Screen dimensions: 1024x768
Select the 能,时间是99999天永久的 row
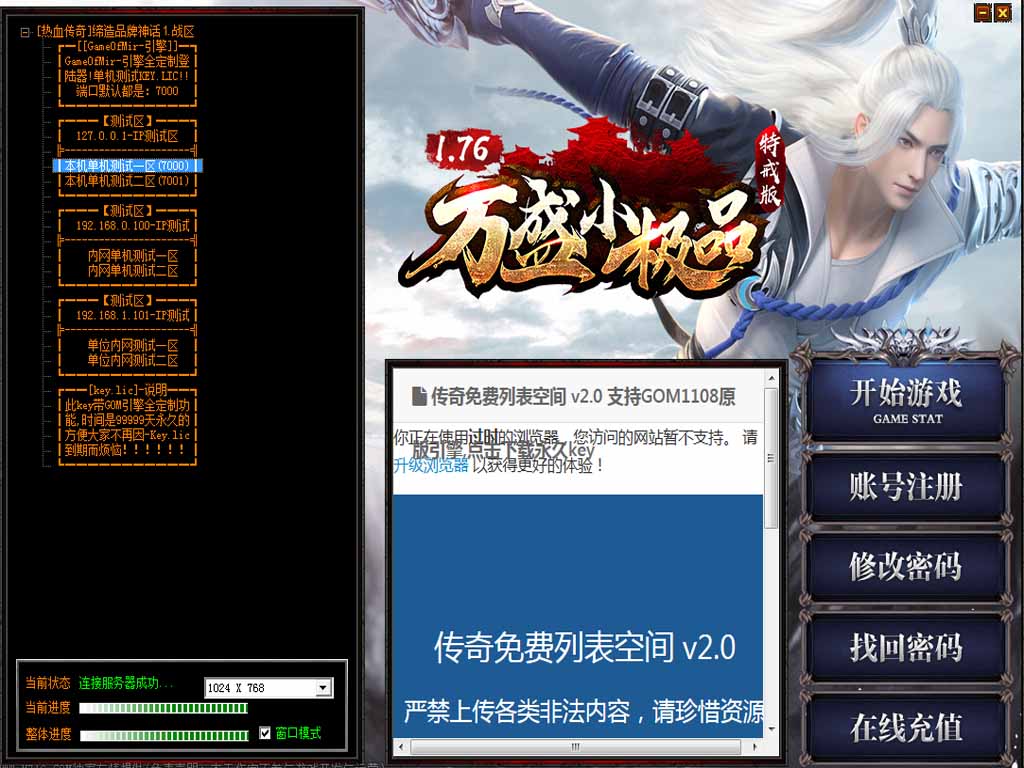tap(127, 420)
